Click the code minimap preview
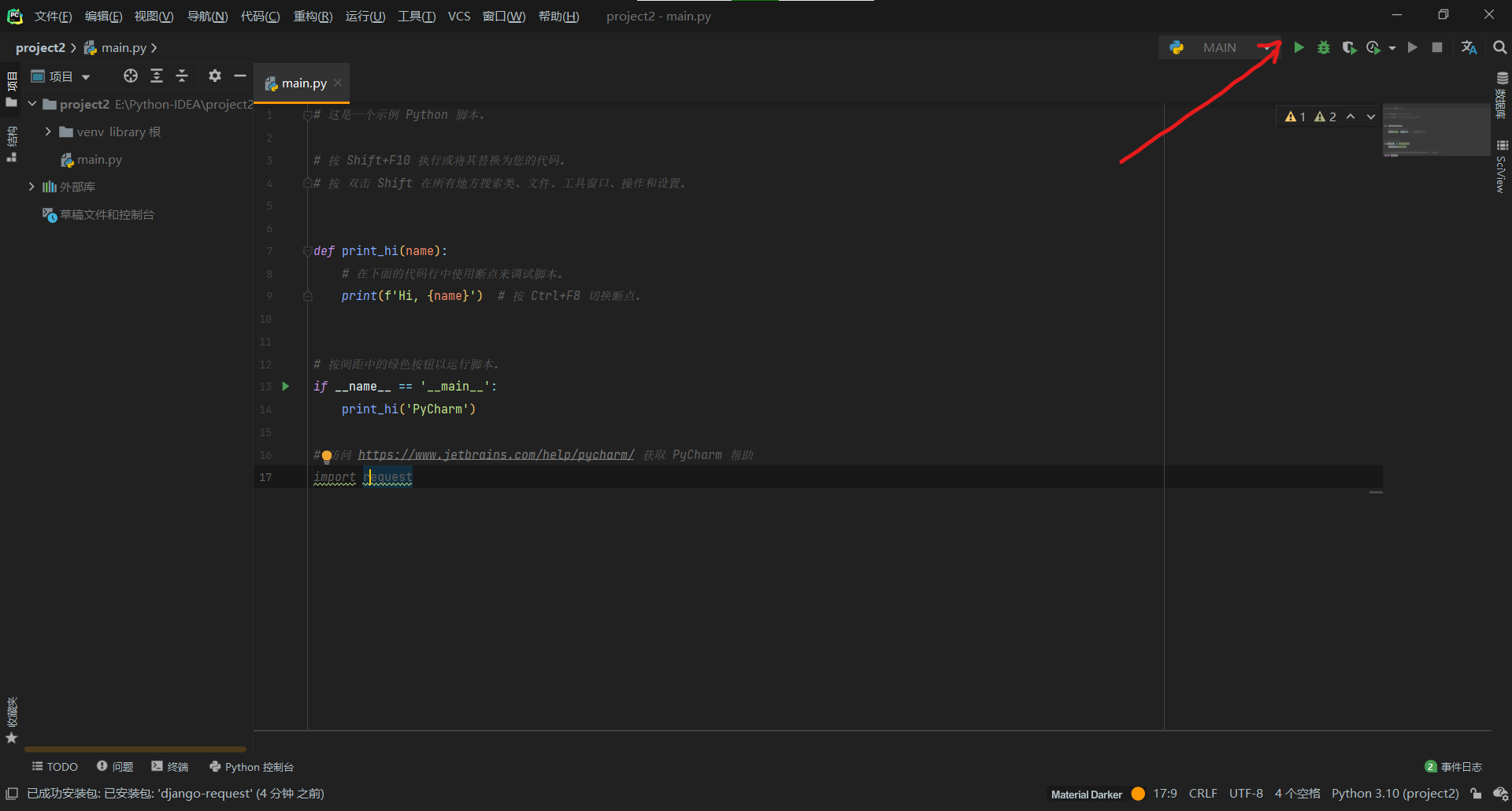 (1436, 131)
